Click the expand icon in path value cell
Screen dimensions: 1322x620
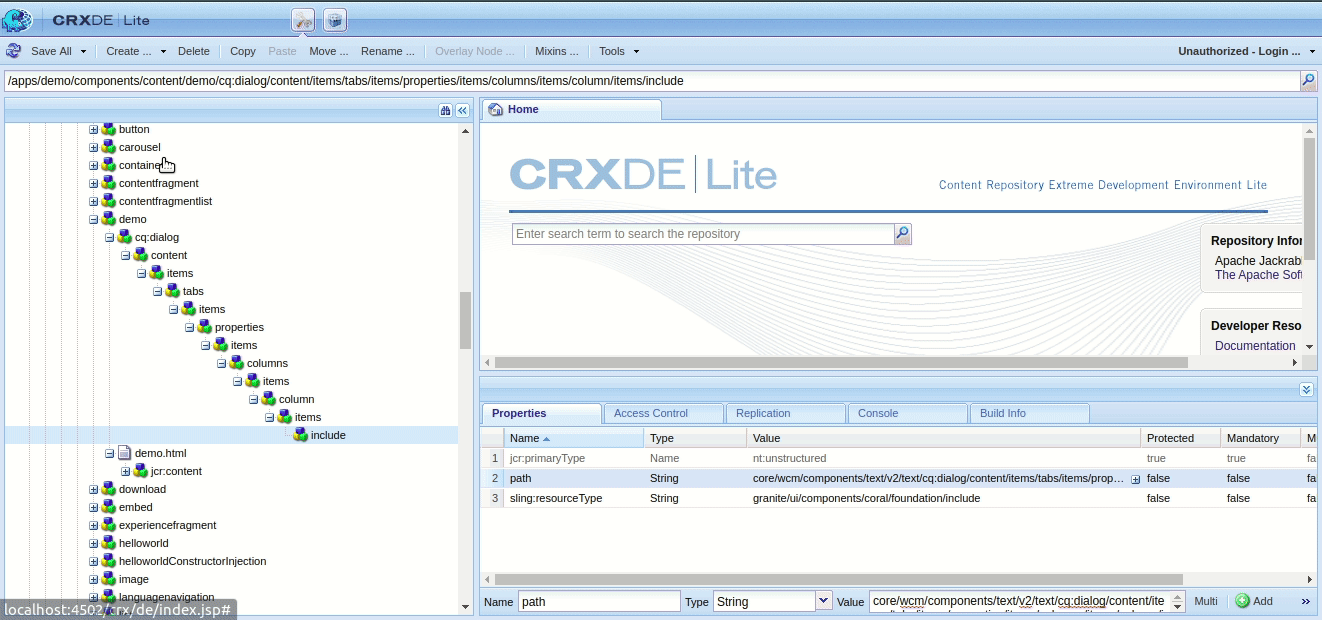point(1135,479)
